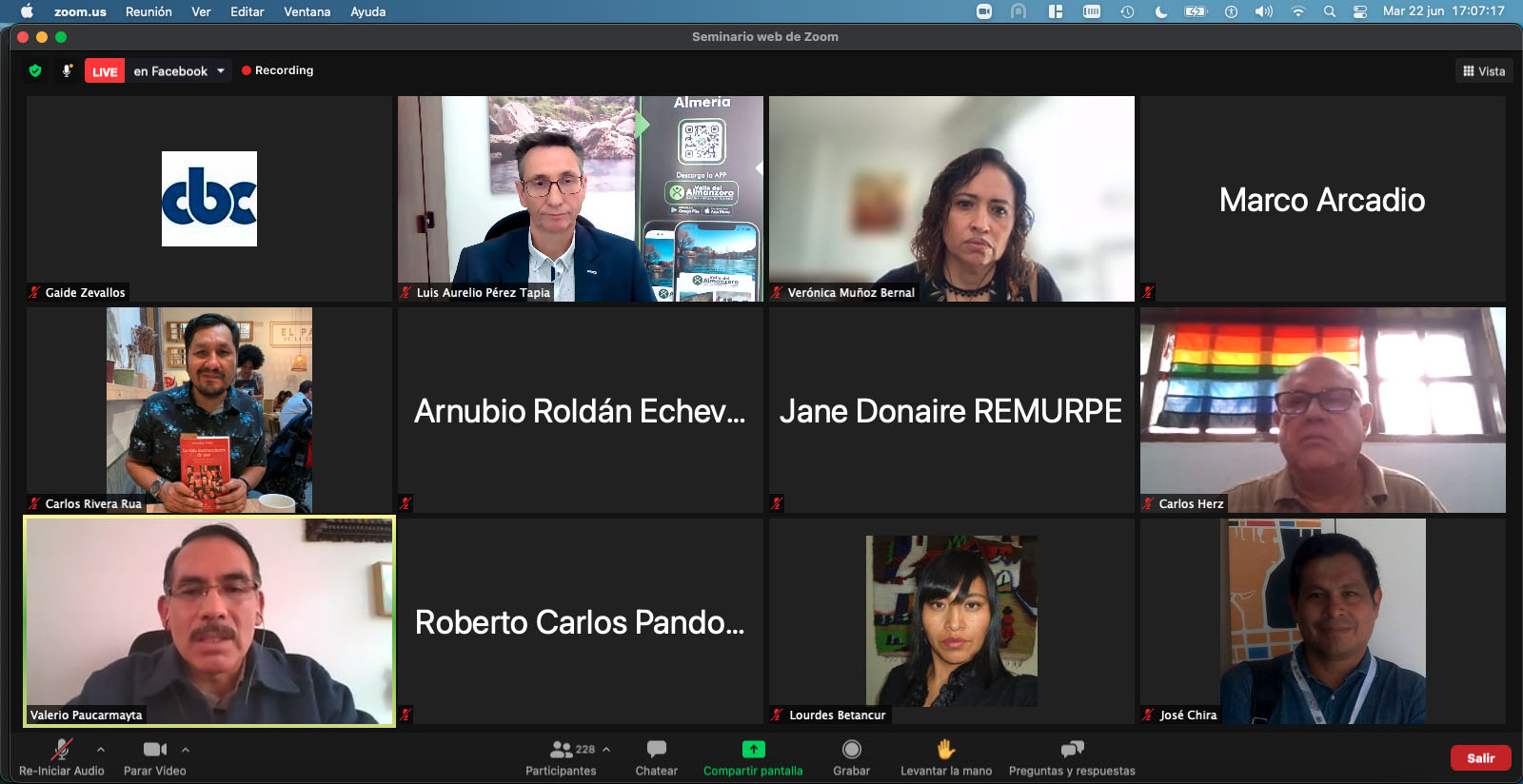Click the Compartir pantalla share icon
This screenshot has height=784, width=1523.
click(753, 749)
